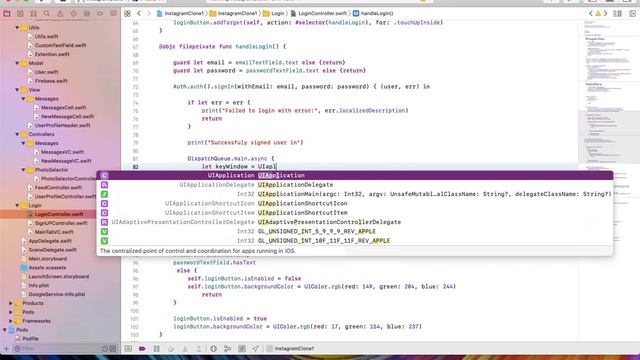This screenshot has height=360, width=640.
Task: Toggle breakpoints activation in debug bar
Action: [142, 349]
